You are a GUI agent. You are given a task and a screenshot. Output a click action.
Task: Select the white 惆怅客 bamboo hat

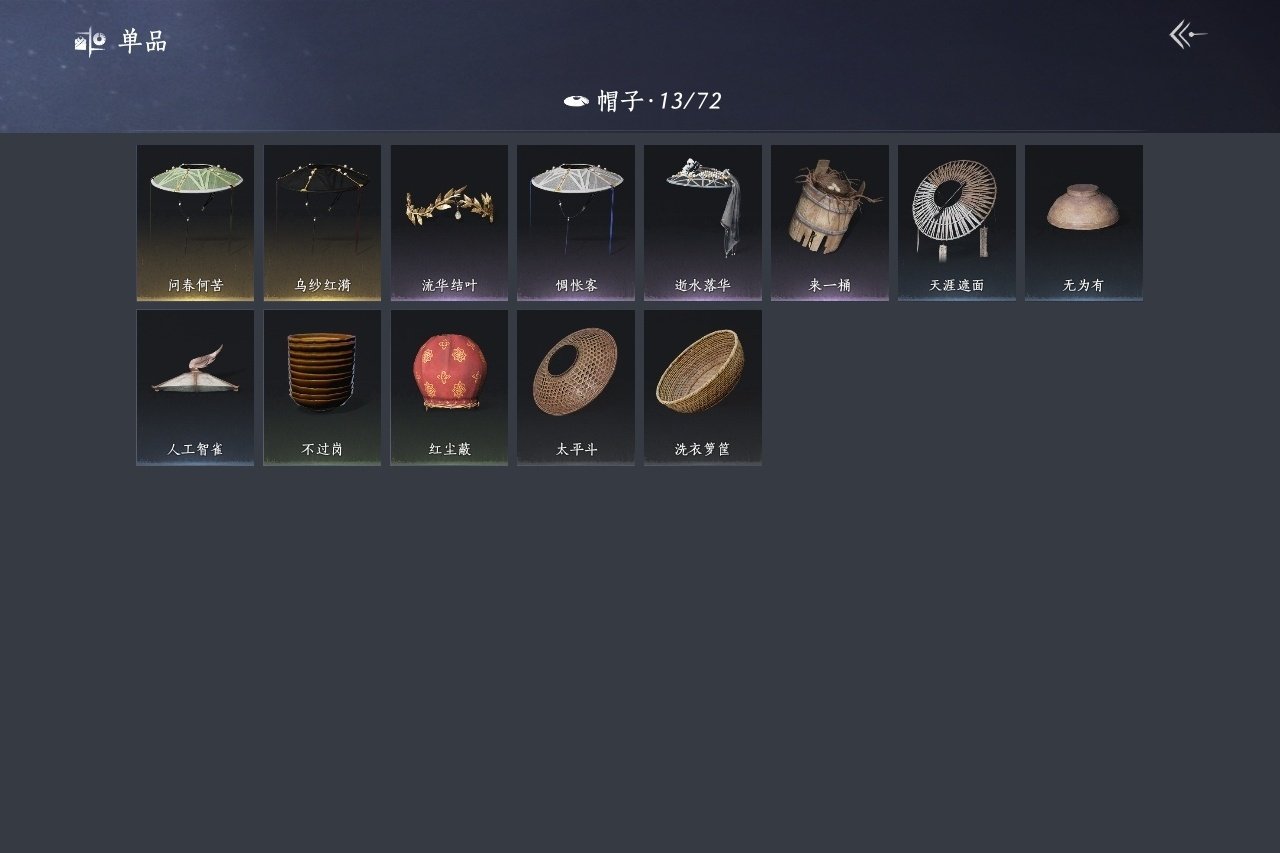pyautogui.click(x=576, y=223)
